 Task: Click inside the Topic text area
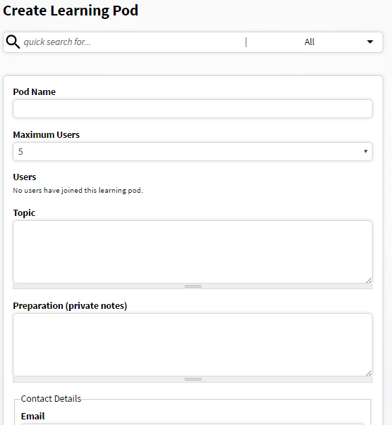pos(193,252)
